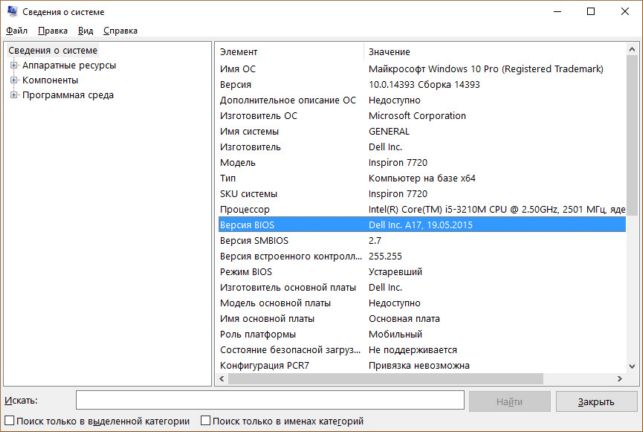Screen dimensions: 643x432
Task: Select the Конфигурация PCR7 row
Action: [x=422, y=365]
